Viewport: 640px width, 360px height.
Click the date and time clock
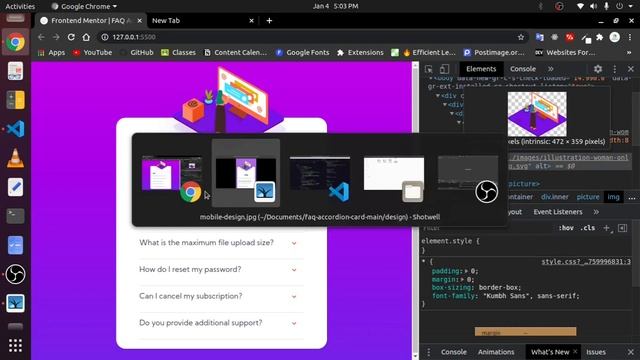[336, 6]
